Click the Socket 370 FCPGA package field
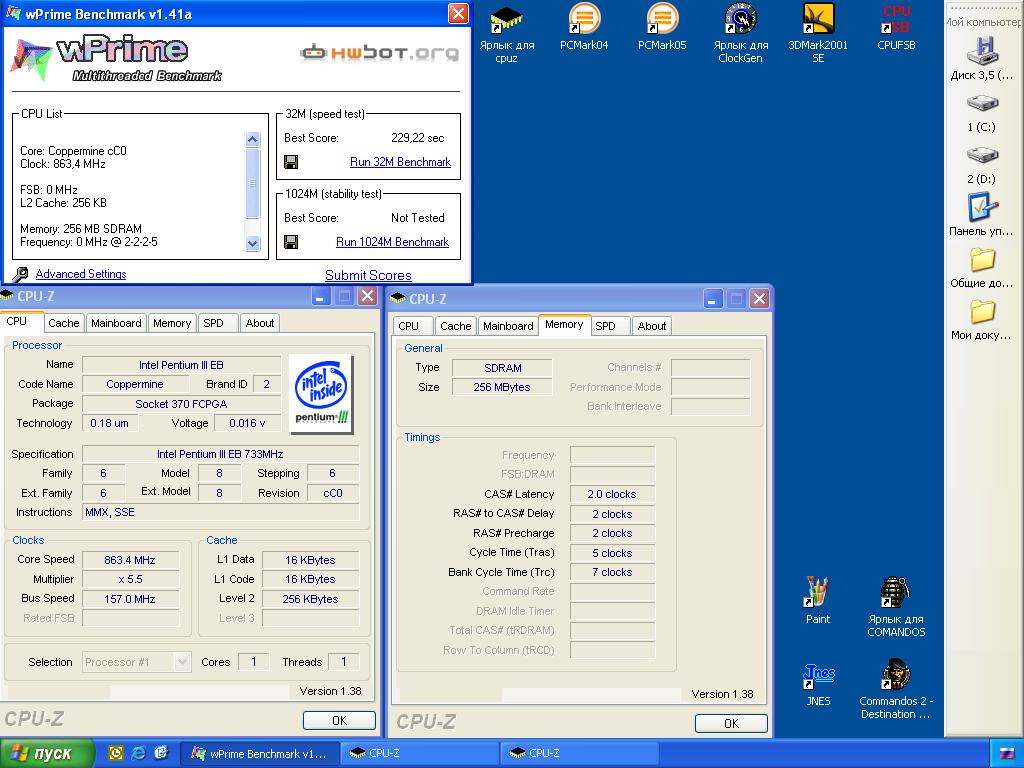 [x=181, y=404]
